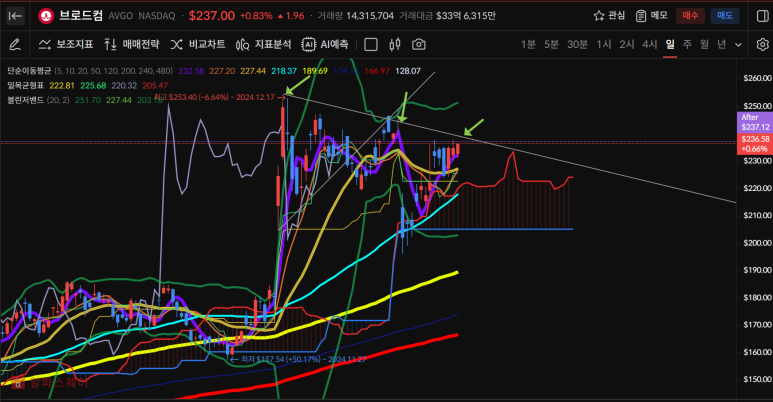Open 보조지표 indicators menu
The height and width of the screenshot is (402, 773).
[66, 44]
